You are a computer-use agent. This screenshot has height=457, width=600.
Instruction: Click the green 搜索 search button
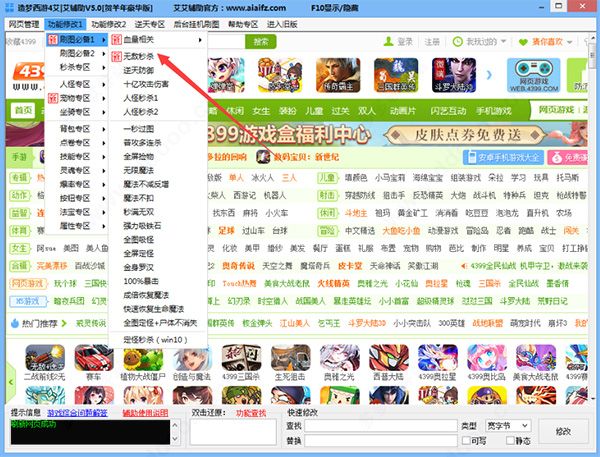click(x=260, y=41)
